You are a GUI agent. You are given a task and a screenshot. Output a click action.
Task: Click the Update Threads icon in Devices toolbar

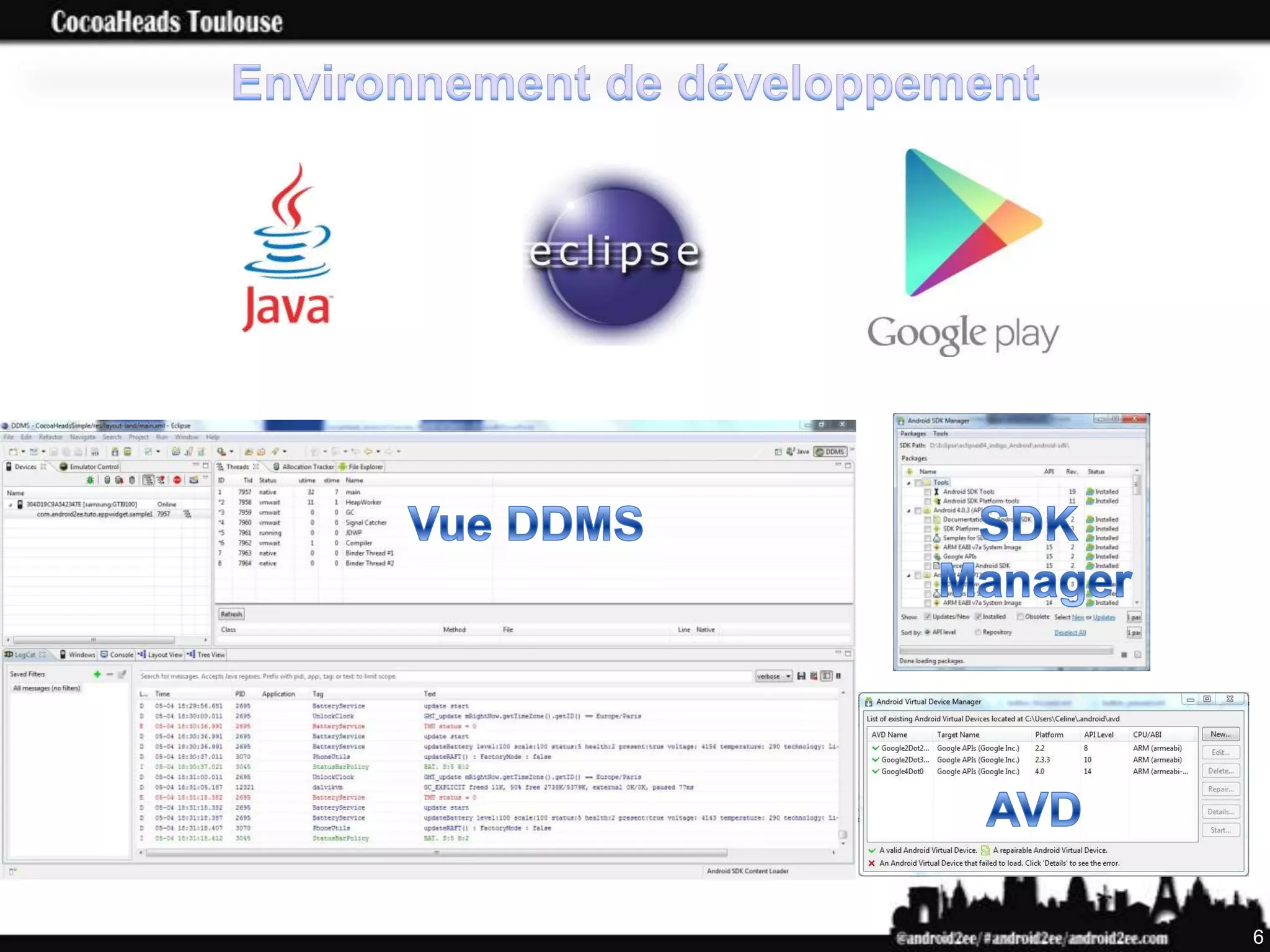(x=148, y=480)
